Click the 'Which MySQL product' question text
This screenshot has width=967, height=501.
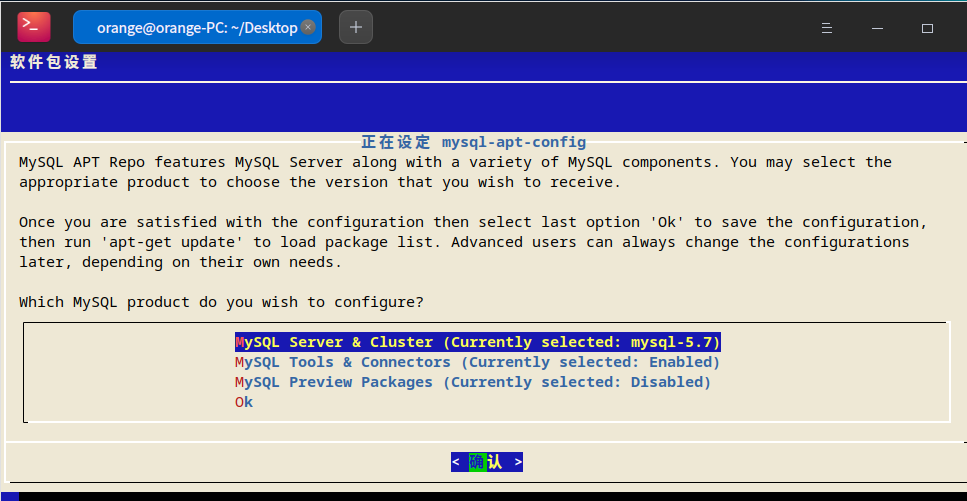pyautogui.click(x=221, y=302)
